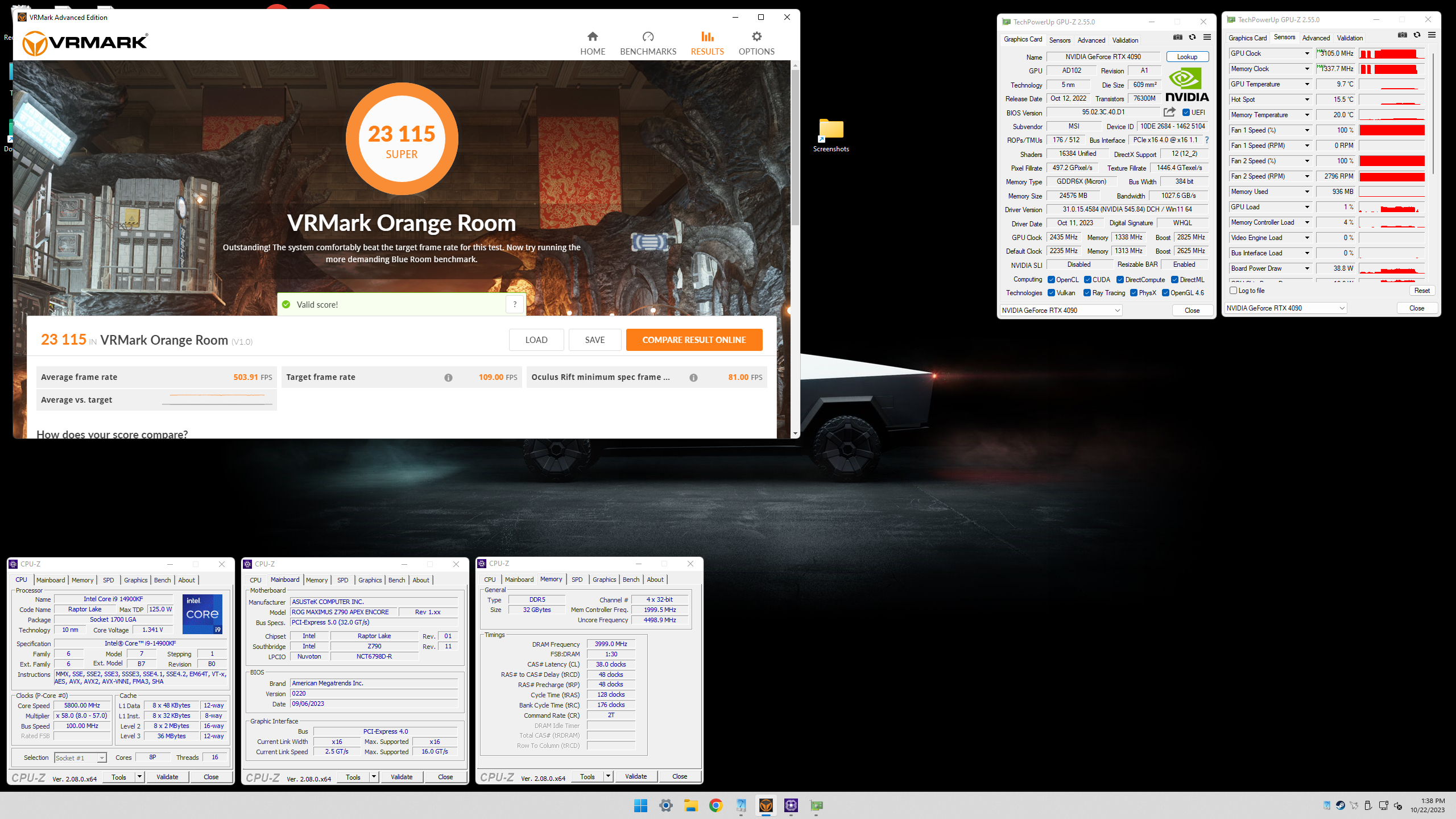Image resolution: width=1456 pixels, height=819 pixels.
Task: Open Validation tab in GPU-Z Graphics Card window
Action: pyautogui.click(x=1125, y=40)
